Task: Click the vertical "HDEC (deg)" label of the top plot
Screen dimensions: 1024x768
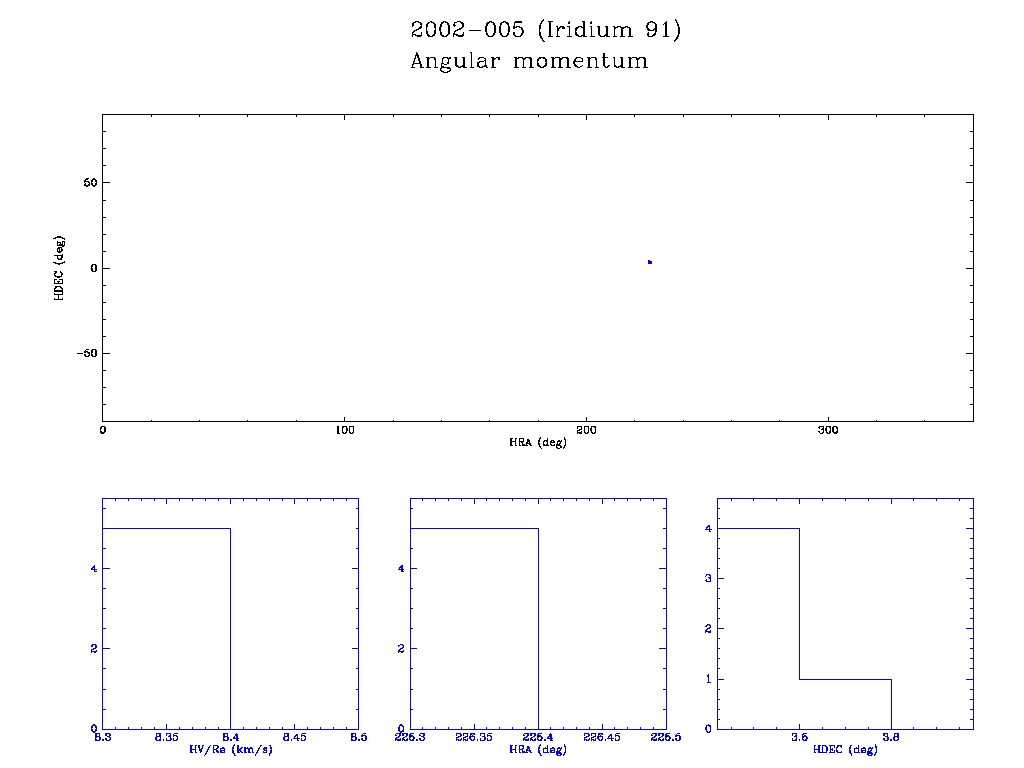Action: point(60,267)
